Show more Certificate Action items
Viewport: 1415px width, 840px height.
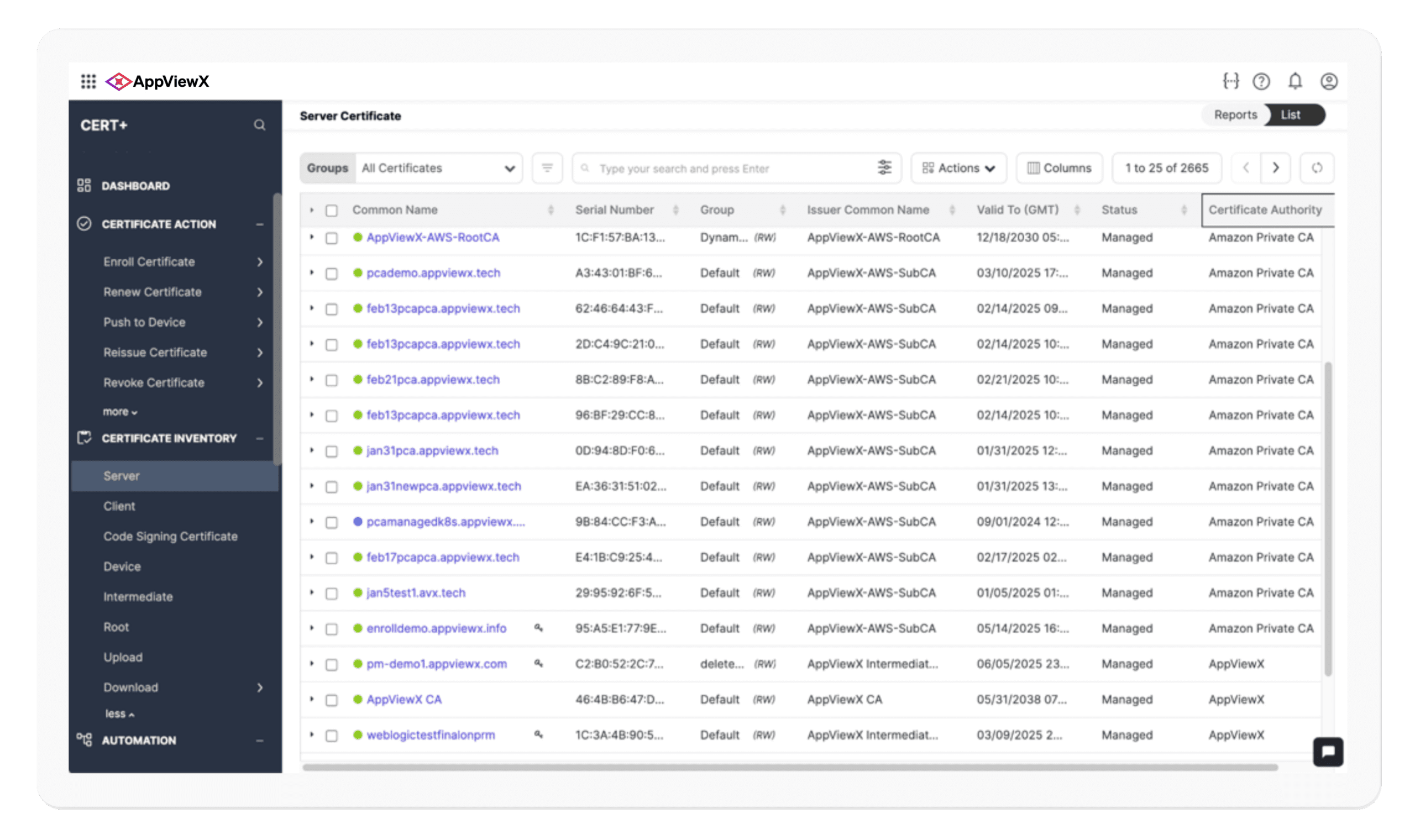pos(119,412)
